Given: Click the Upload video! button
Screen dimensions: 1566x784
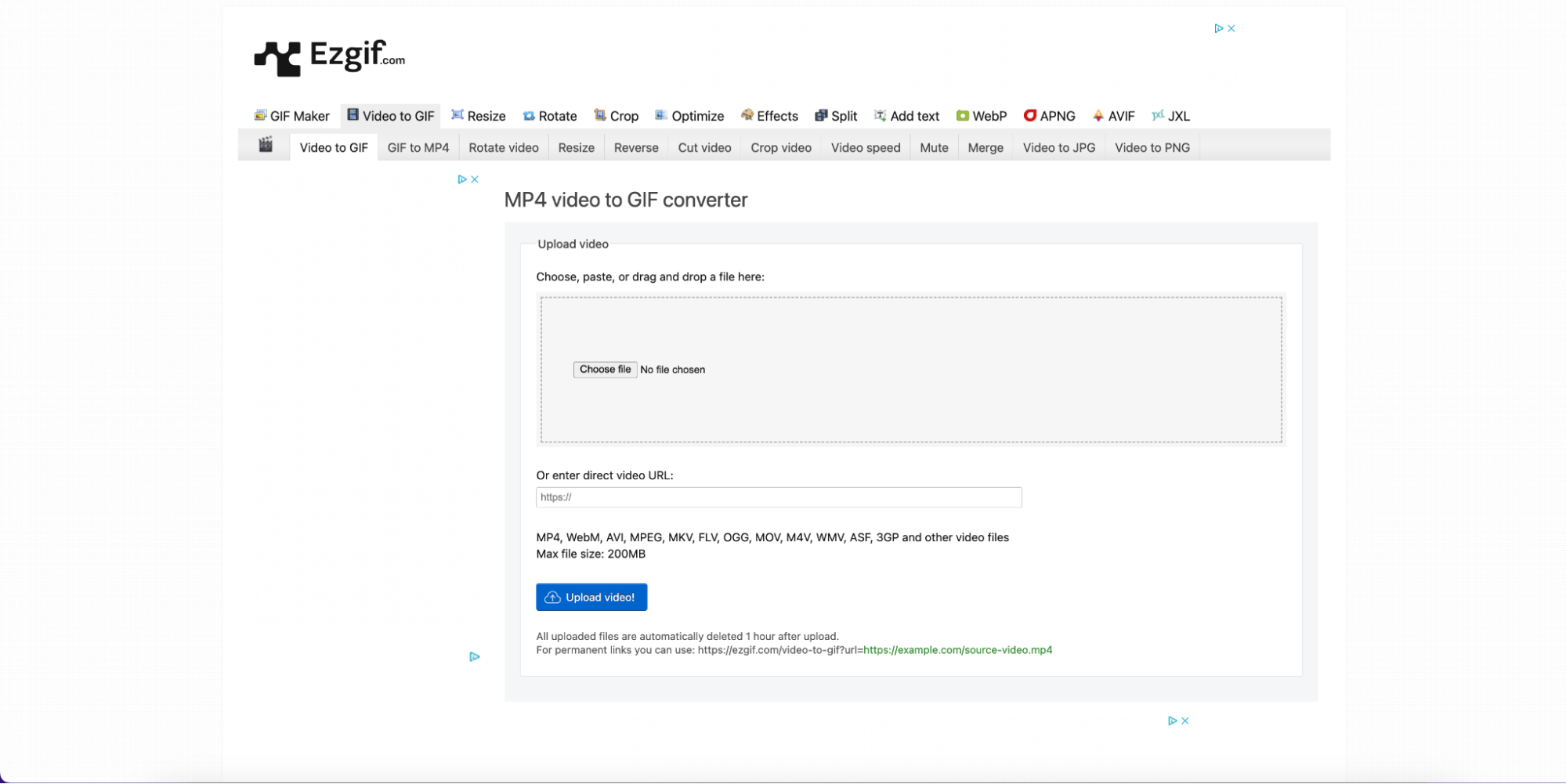Looking at the screenshot, I should [591, 598].
